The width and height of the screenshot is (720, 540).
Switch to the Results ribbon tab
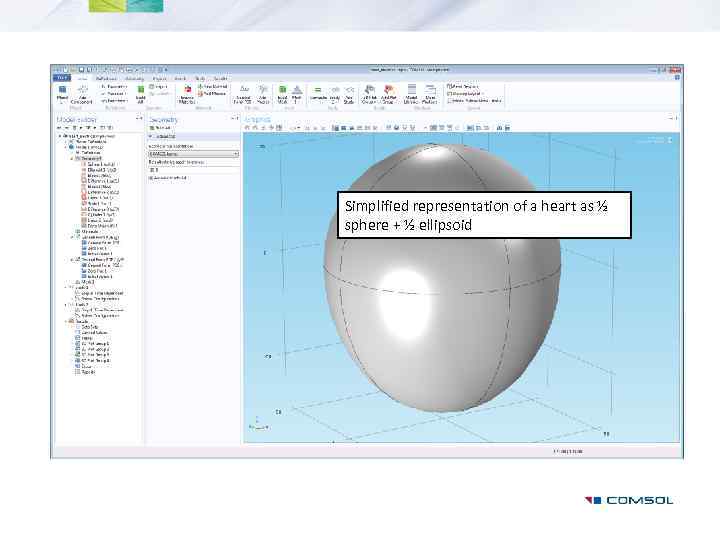coord(220,79)
